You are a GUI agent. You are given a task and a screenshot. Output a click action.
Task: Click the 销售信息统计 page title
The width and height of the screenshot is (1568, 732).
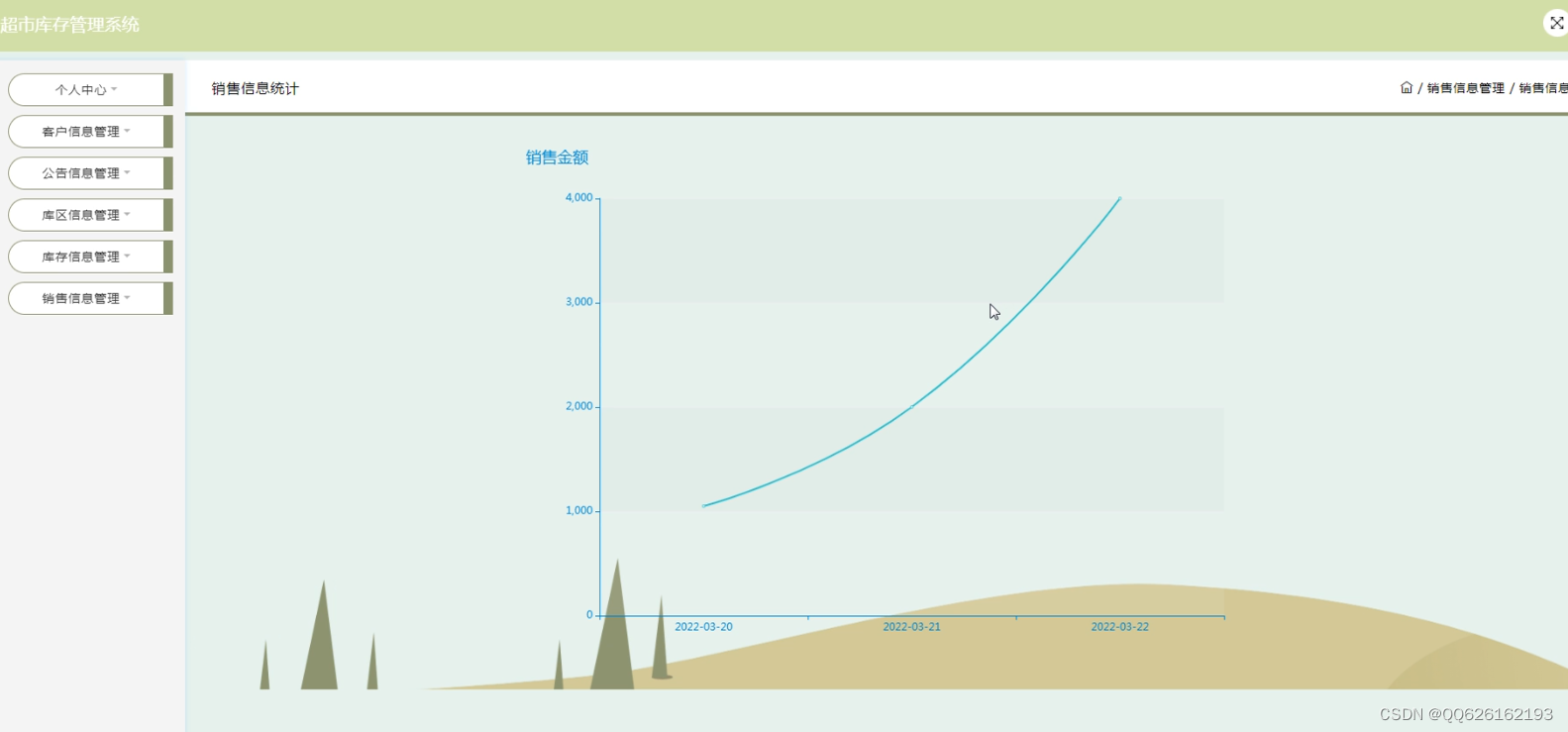[255, 88]
